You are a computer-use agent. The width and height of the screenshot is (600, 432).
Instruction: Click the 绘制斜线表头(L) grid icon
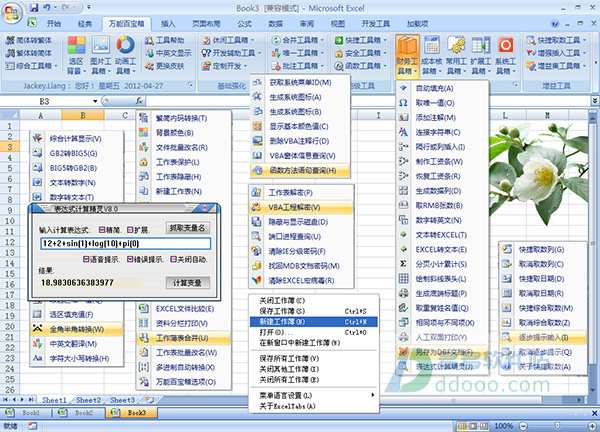[403, 279]
